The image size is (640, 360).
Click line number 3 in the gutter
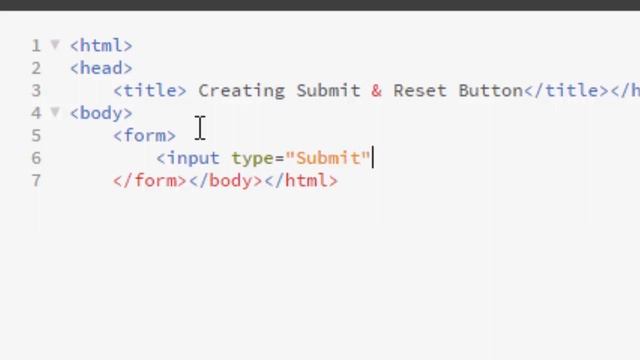click(x=36, y=91)
